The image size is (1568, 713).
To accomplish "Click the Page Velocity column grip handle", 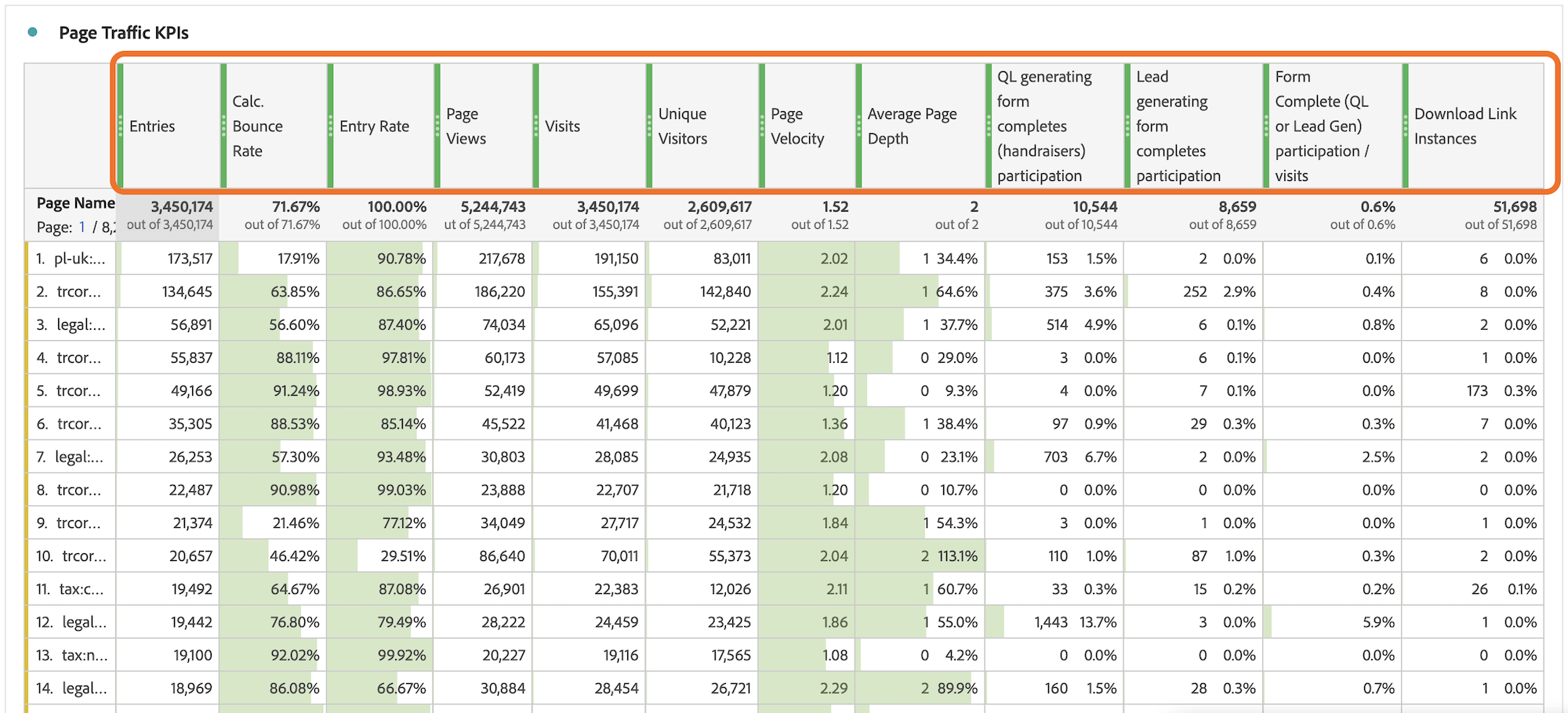I will pos(761,125).
